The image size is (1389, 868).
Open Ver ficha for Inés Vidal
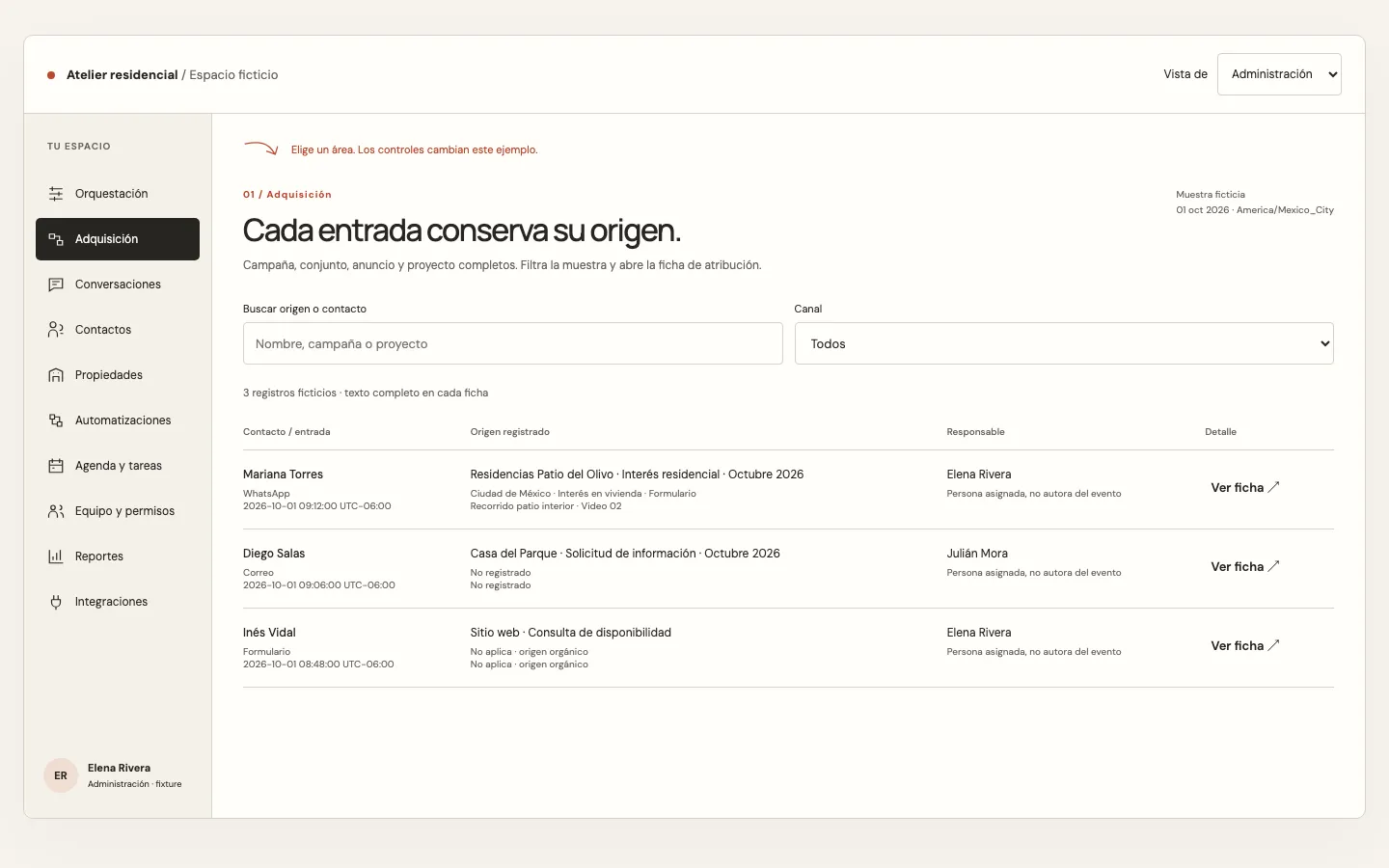click(1245, 645)
